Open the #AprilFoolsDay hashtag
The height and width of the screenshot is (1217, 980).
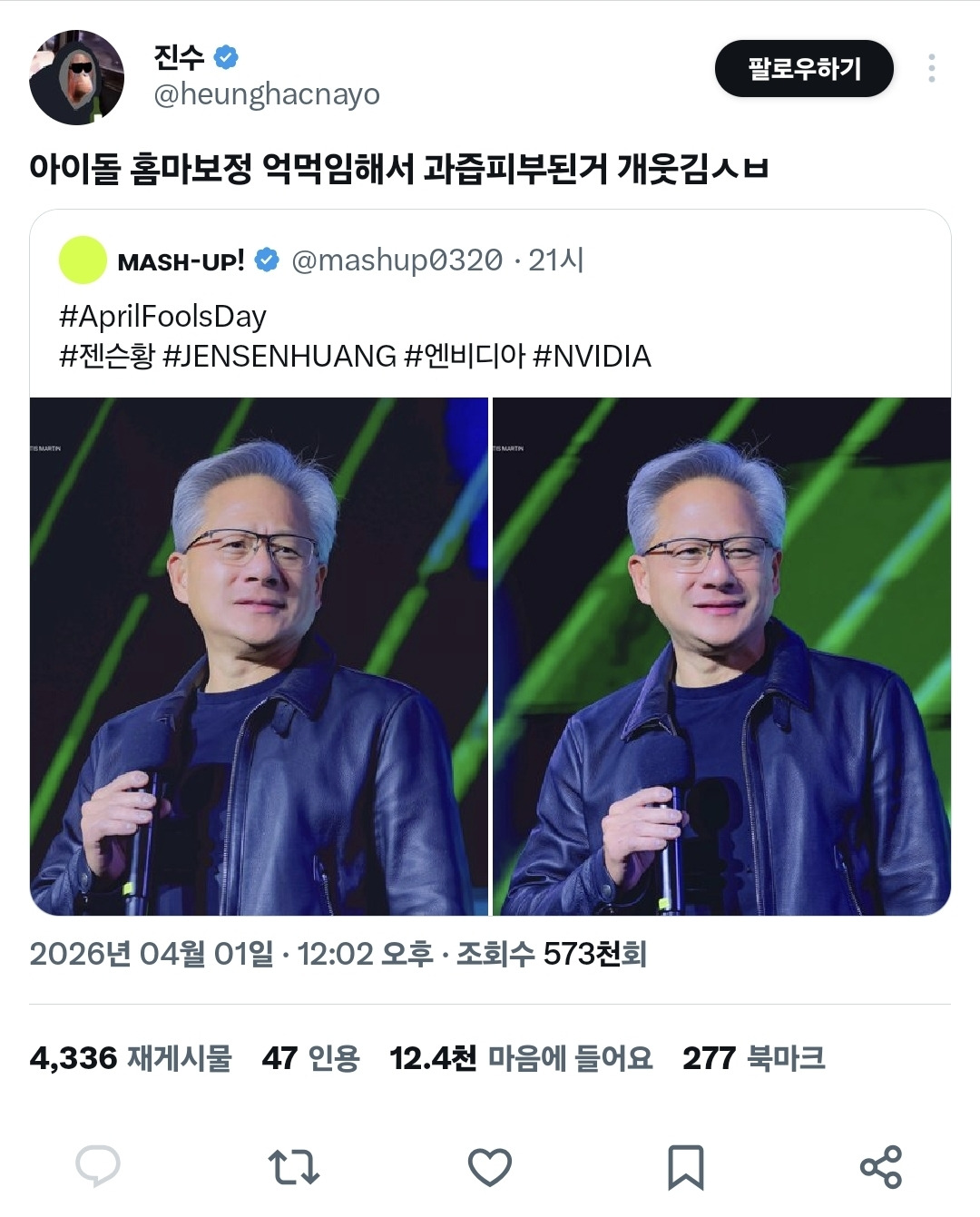[x=162, y=317]
